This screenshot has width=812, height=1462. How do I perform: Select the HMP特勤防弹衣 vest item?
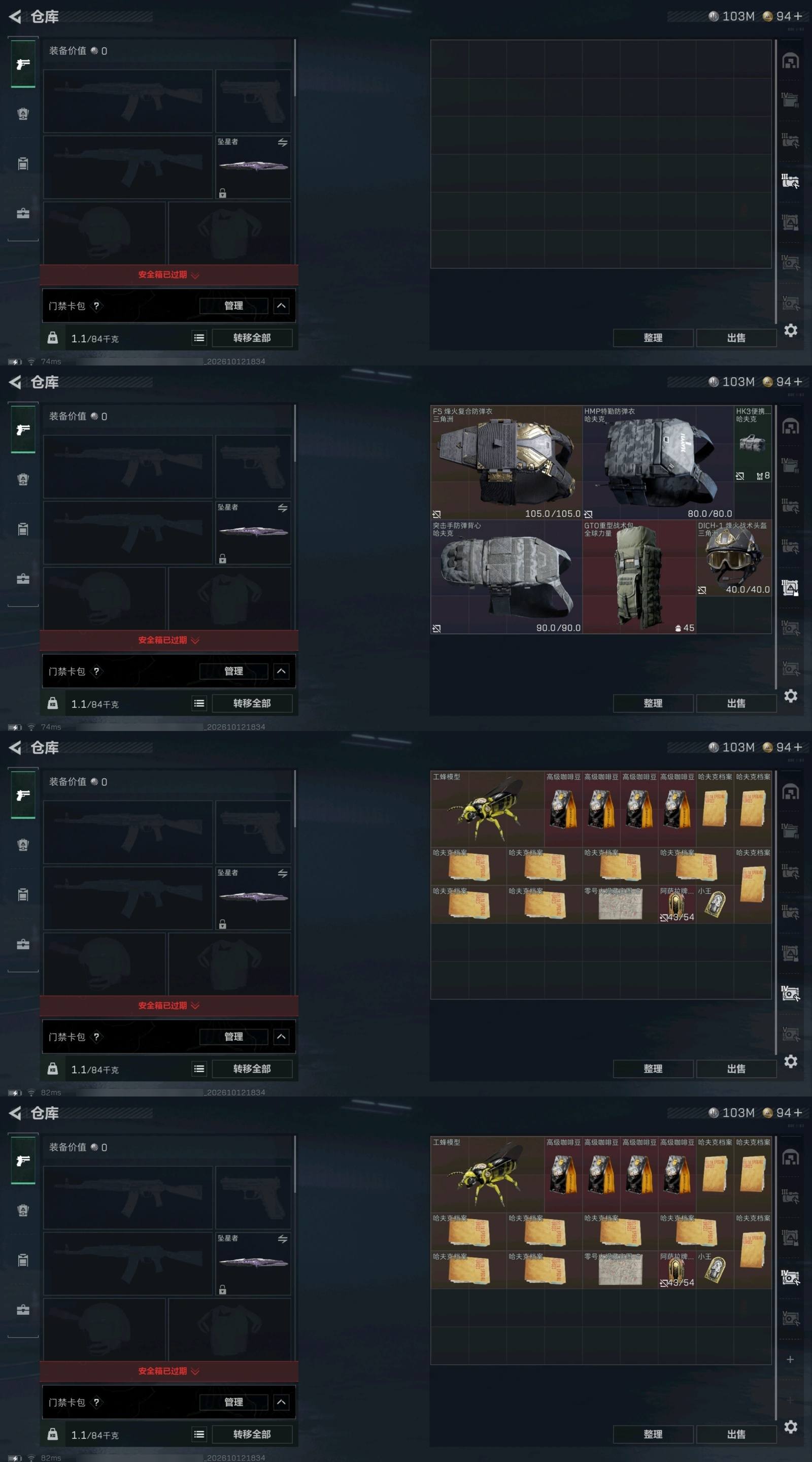pyautogui.click(x=658, y=462)
